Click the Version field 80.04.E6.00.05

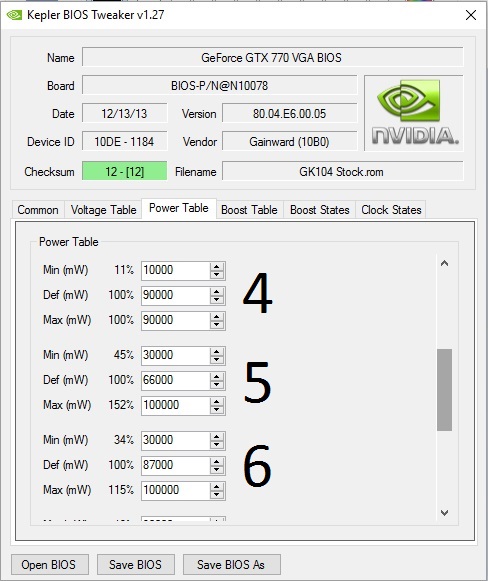[289, 113]
